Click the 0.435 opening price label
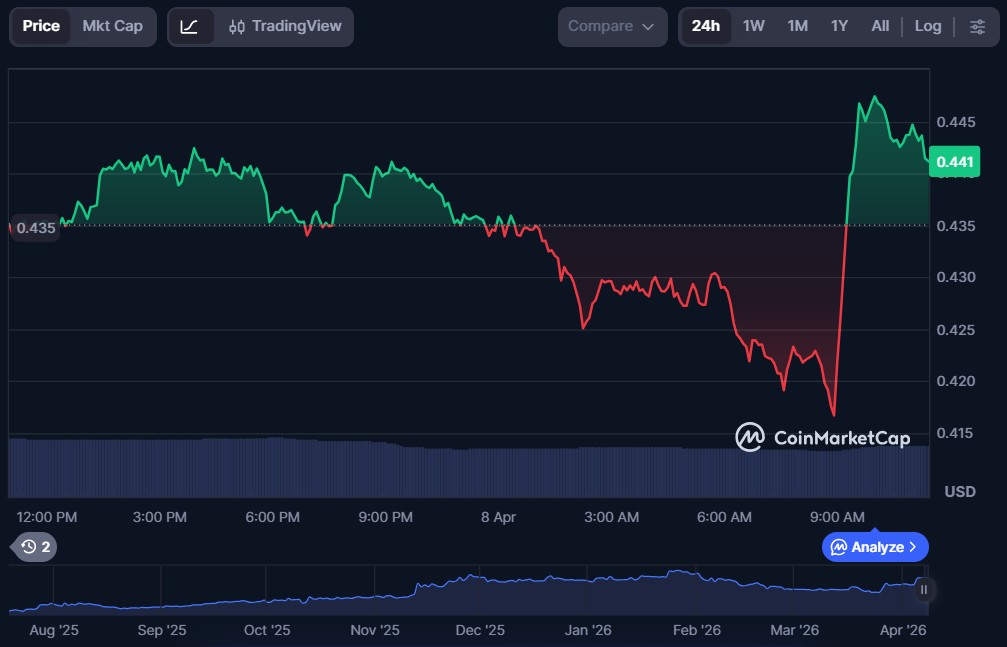The height and width of the screenshot is (647, 1007). [x=36, y=227]
